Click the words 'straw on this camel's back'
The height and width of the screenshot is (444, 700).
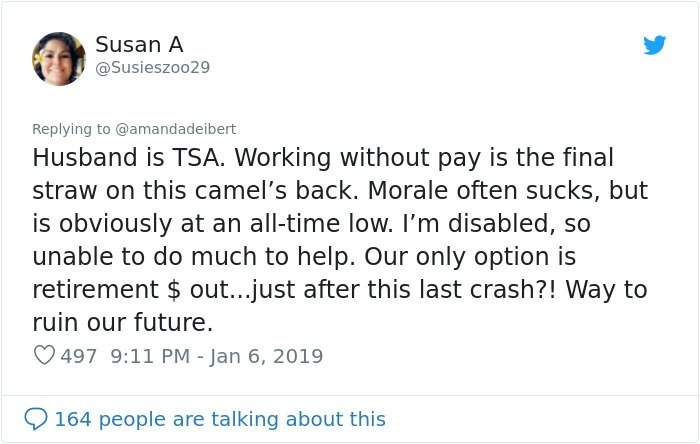pos(196,190)
